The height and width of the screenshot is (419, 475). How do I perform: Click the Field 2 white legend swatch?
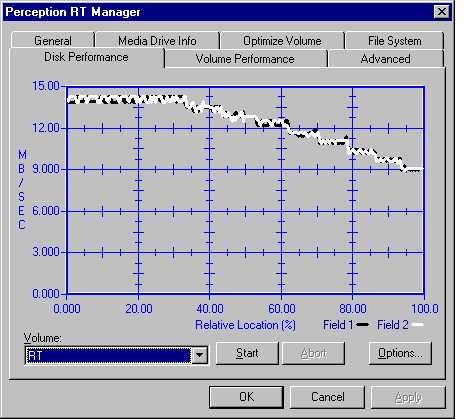tap(418, 324)
